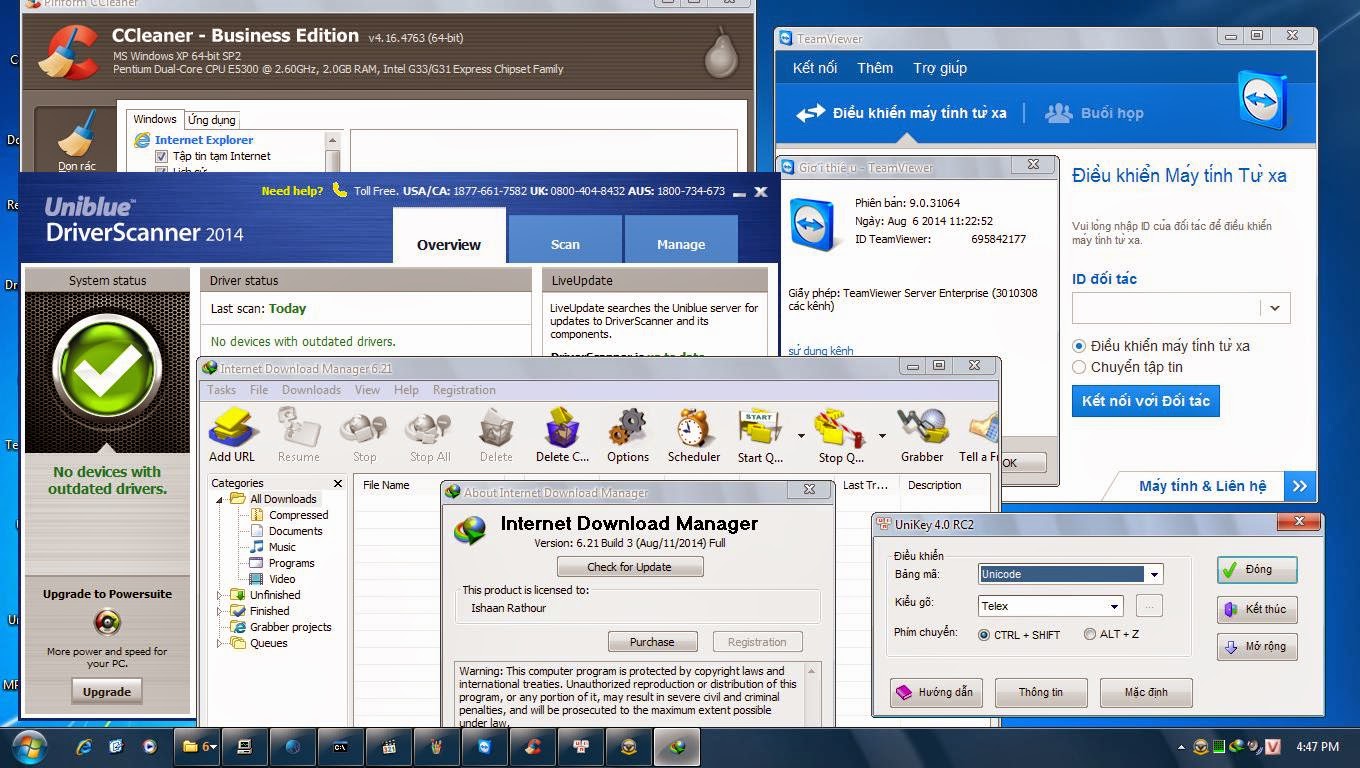
Task: Open the Kiểu gõ Telex dropdown
Action: click(x=1114, y=606)
